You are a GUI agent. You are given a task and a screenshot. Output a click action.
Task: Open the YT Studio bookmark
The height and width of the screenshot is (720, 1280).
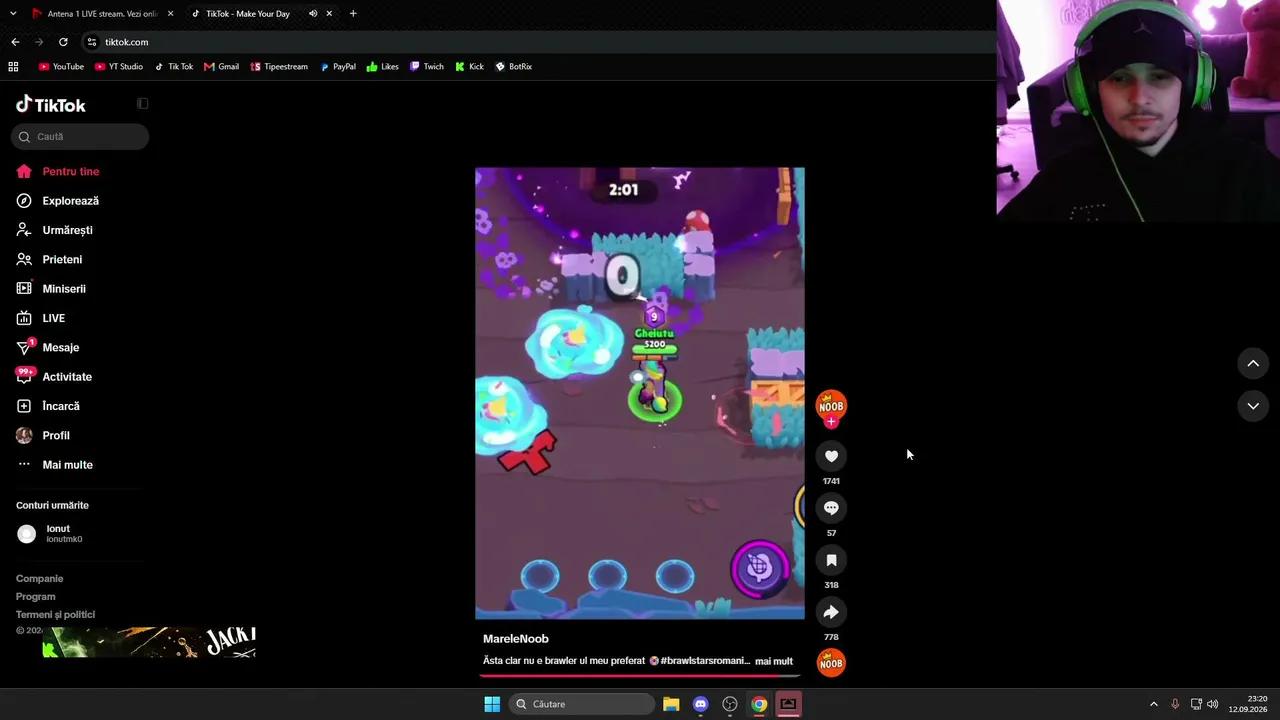[x=119, y=67]
